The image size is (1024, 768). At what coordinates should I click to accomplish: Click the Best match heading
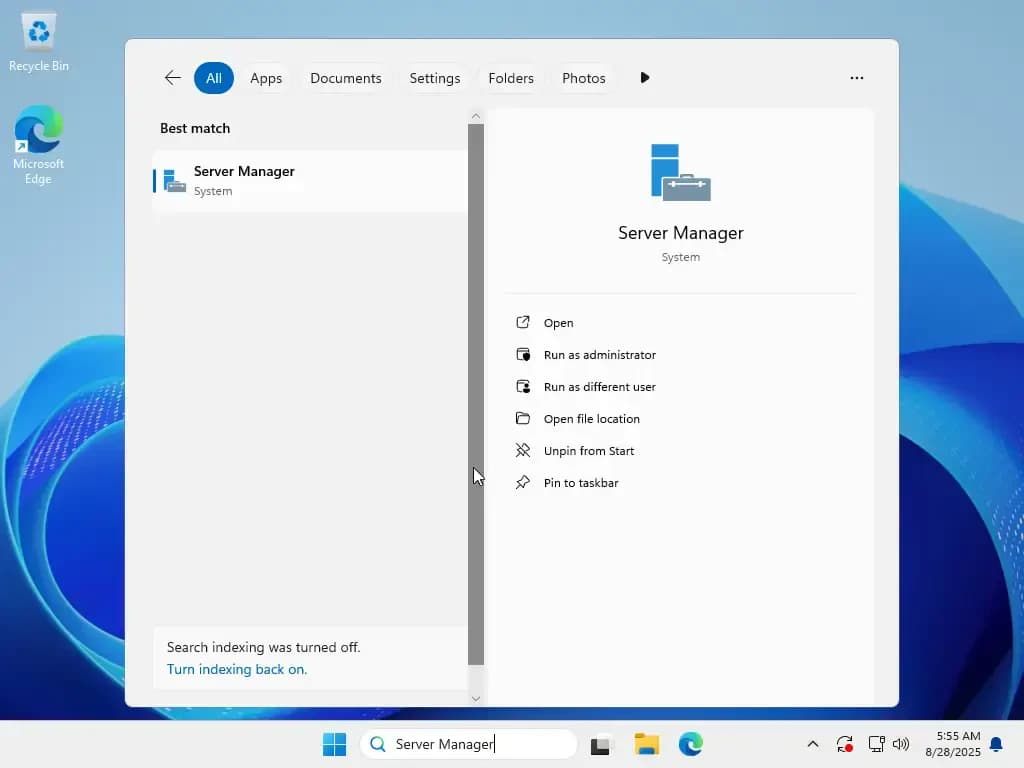click(195, 128)
